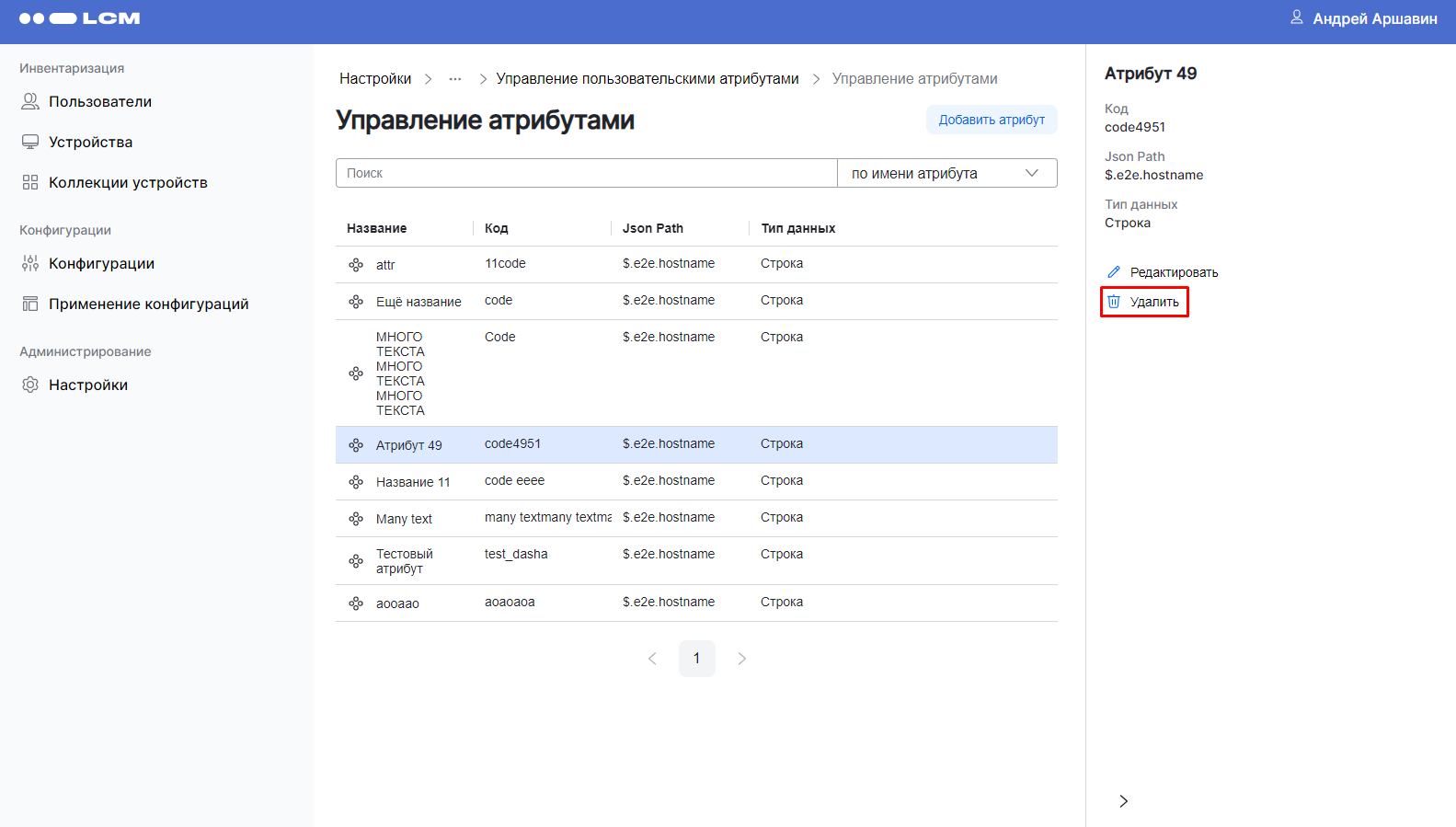Click the Конфигурации sliders icon

pyautogui.click(x=30, y=263)
